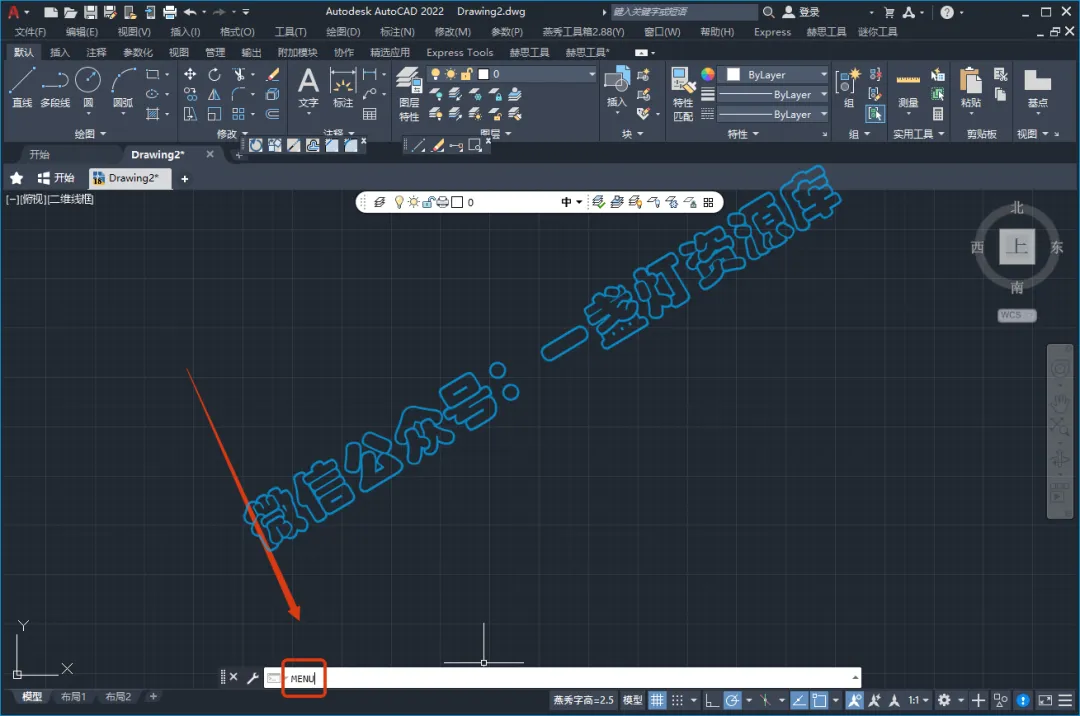Expand the Draw (绘图) panel

coord(90,134)
